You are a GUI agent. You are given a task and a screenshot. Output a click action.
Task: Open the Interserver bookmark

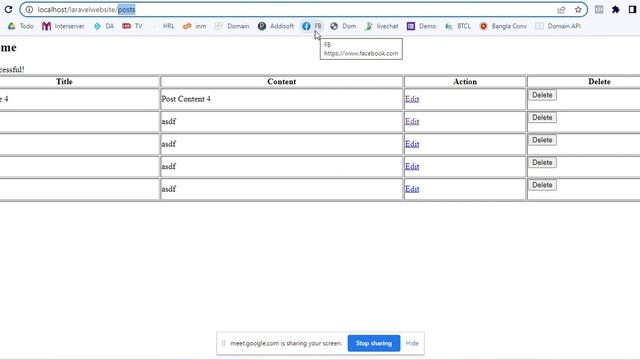(x=63, y=26)
